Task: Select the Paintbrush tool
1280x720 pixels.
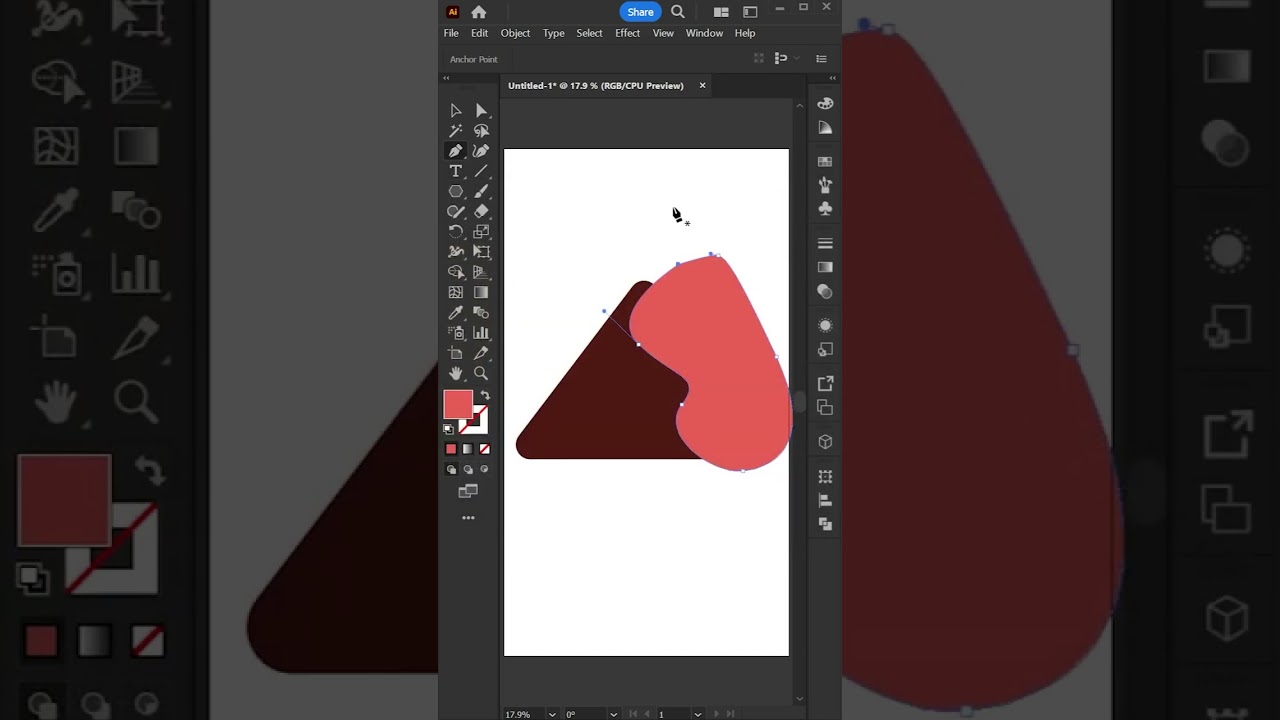Action: [x=481, y=191]
